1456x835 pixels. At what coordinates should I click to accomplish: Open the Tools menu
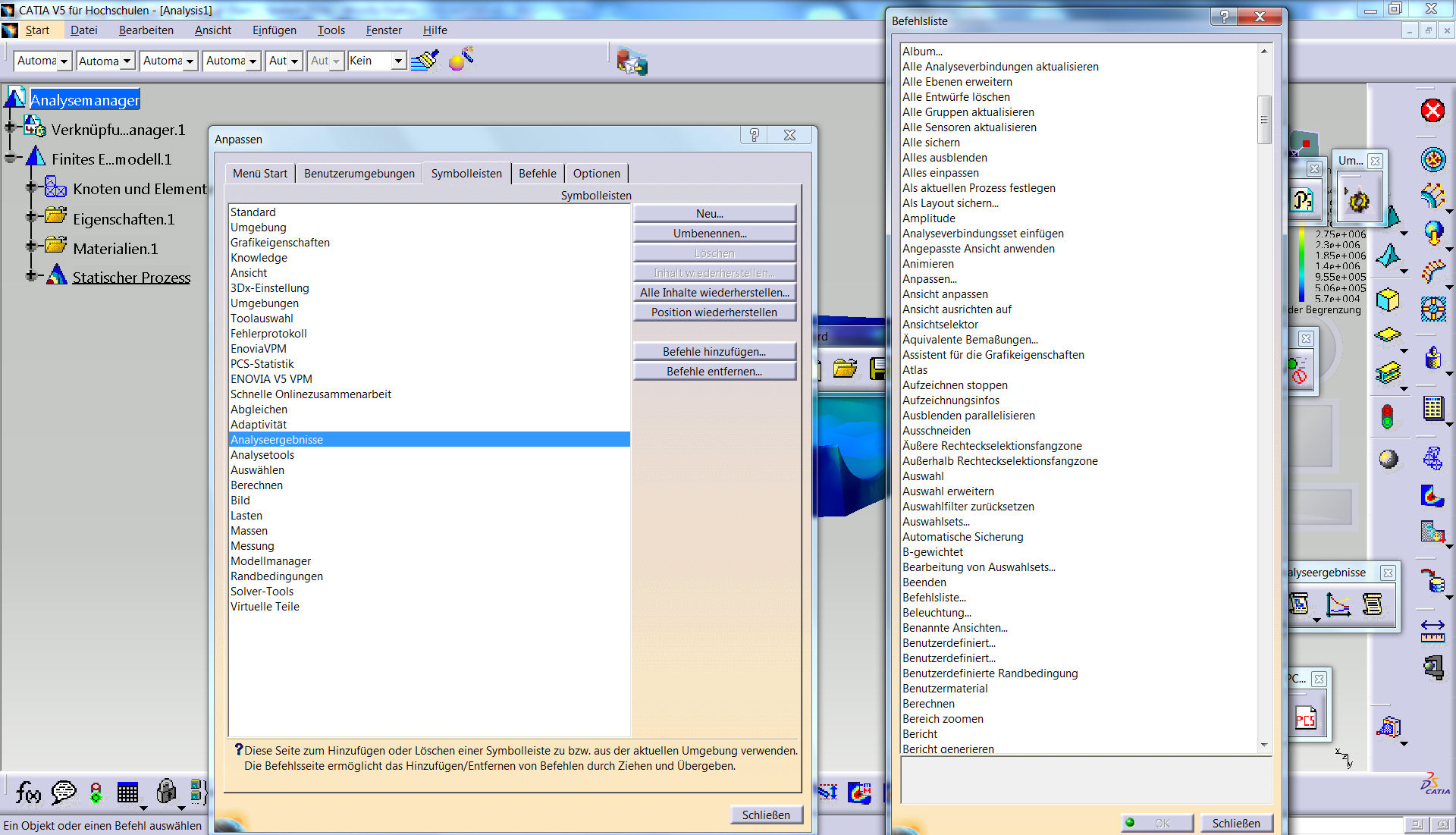coord(331,30)
